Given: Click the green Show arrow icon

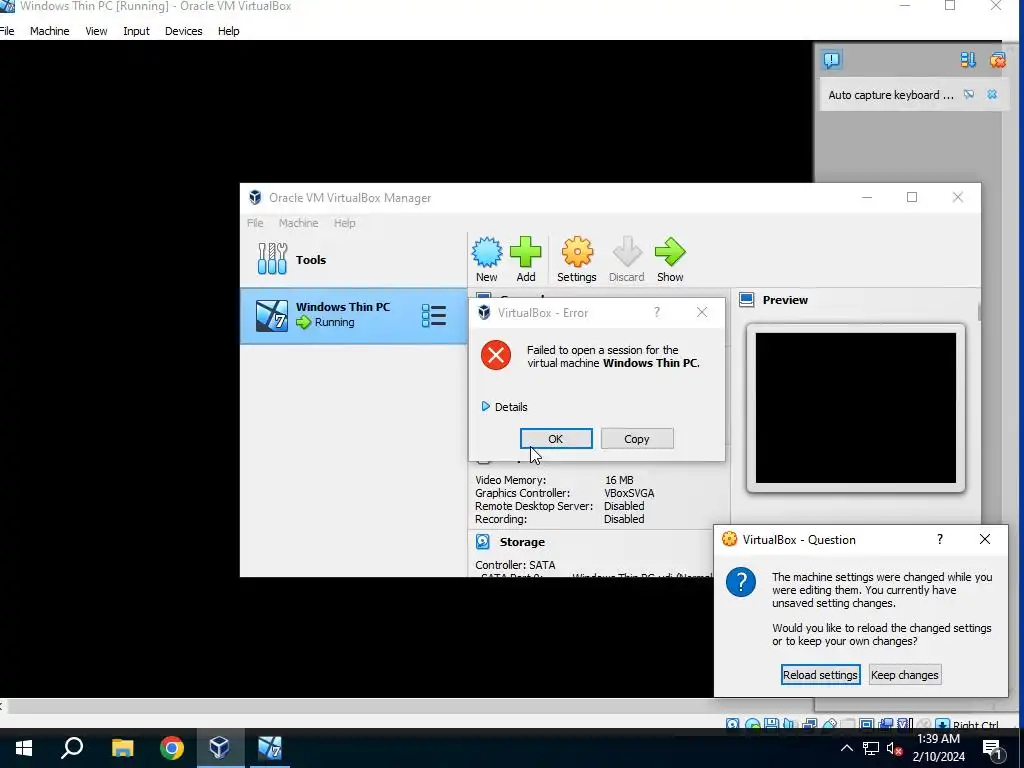Looking at the screenshot, I should coord(670,252).
